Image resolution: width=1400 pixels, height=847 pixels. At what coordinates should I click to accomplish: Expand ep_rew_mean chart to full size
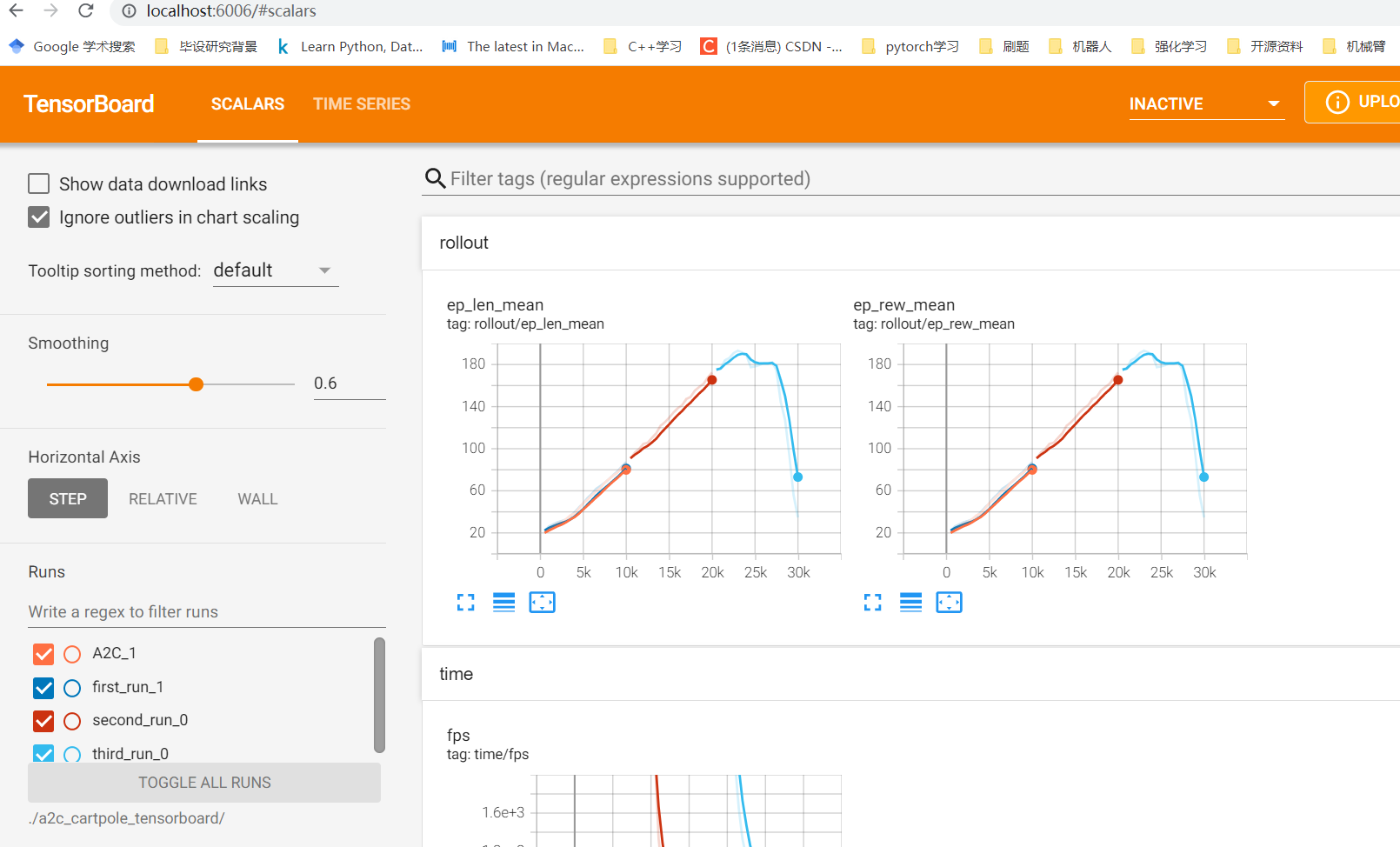[873, 603]
